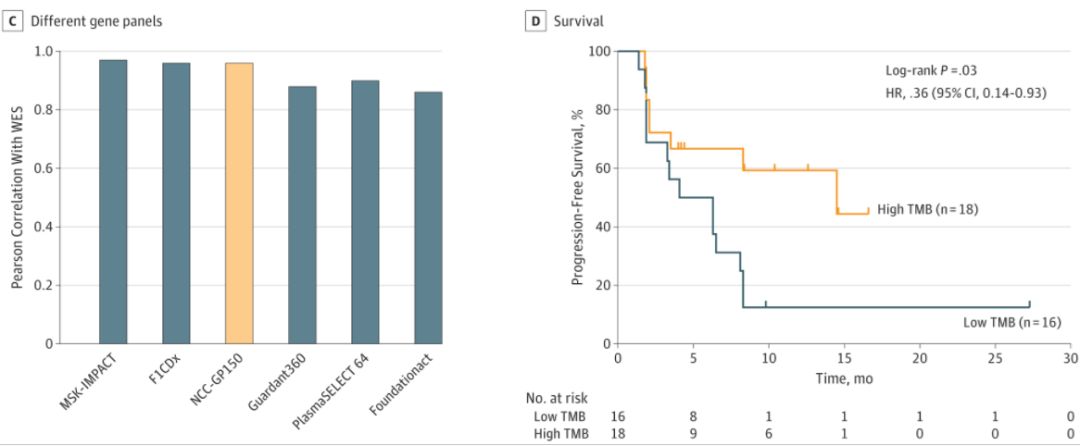
Task: Click the panel C label box
Action: pos(14,20)
